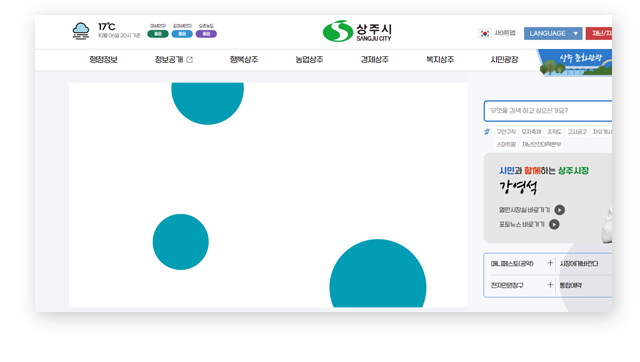The image size is (640, 362).
Task: Click the 고시공고 search tag
Action: coord(577,131)
